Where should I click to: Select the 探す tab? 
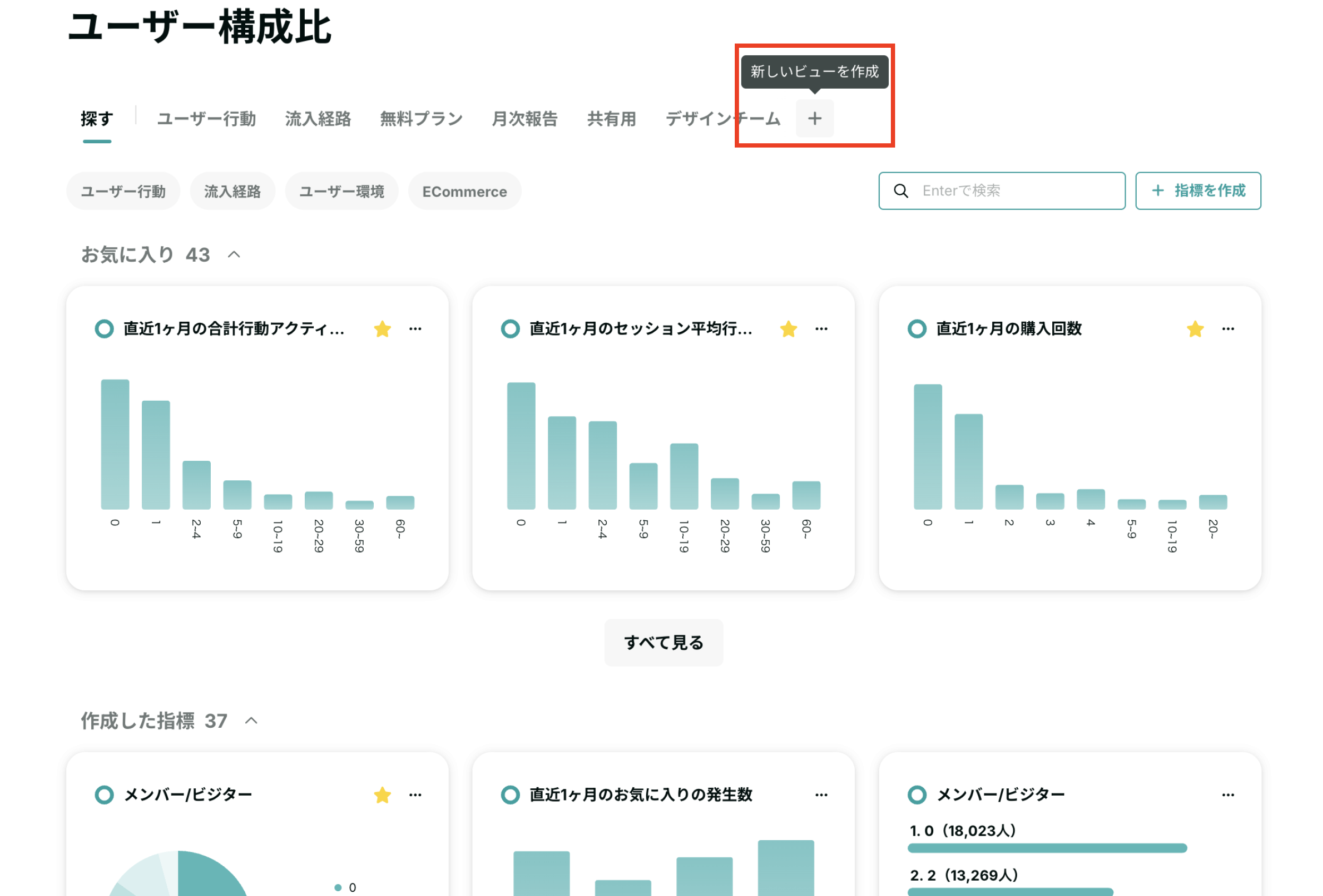pos(97,119)
